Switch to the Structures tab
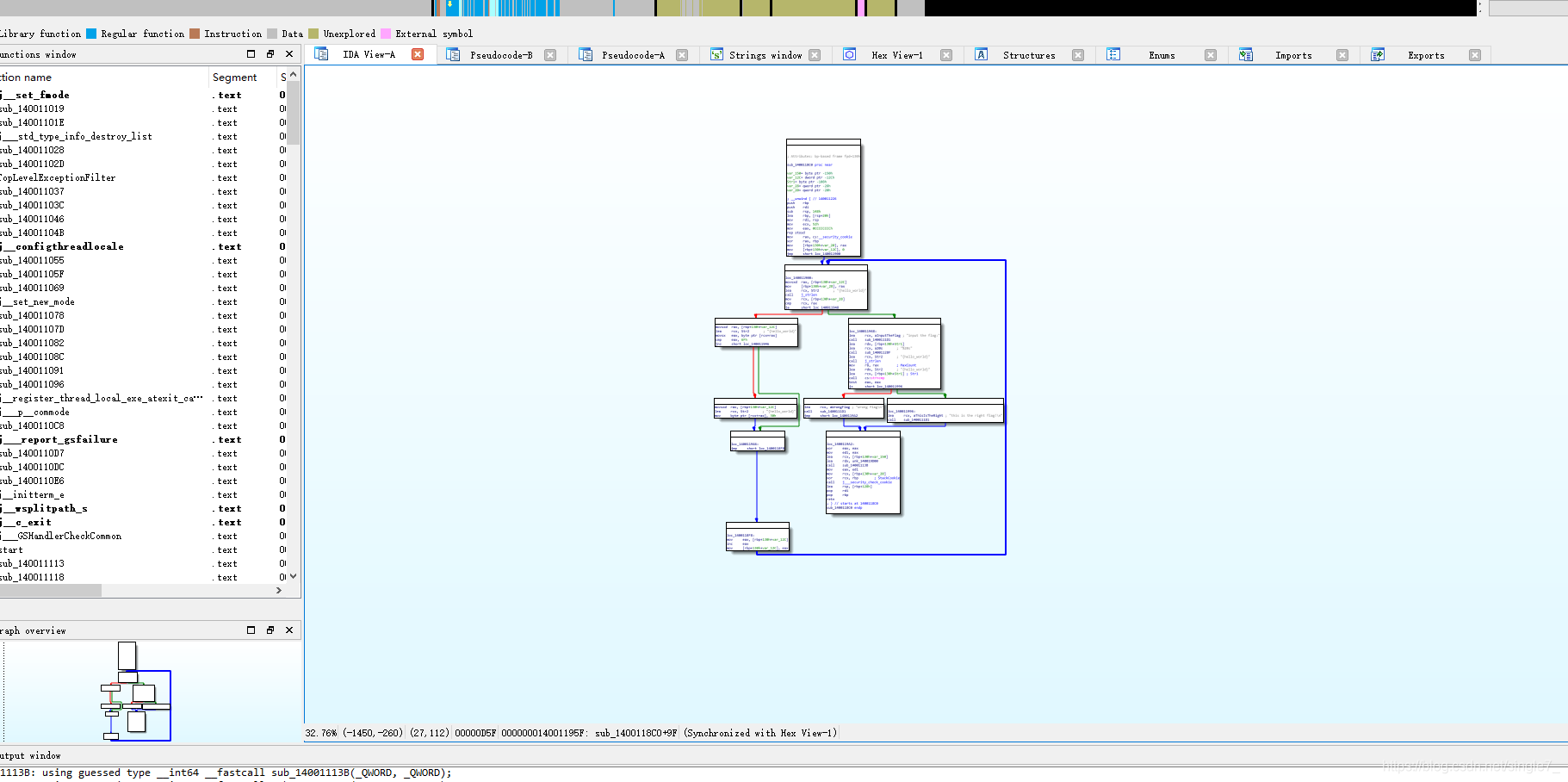This screenshot has width=1568, height=782. click(1029, 55)
